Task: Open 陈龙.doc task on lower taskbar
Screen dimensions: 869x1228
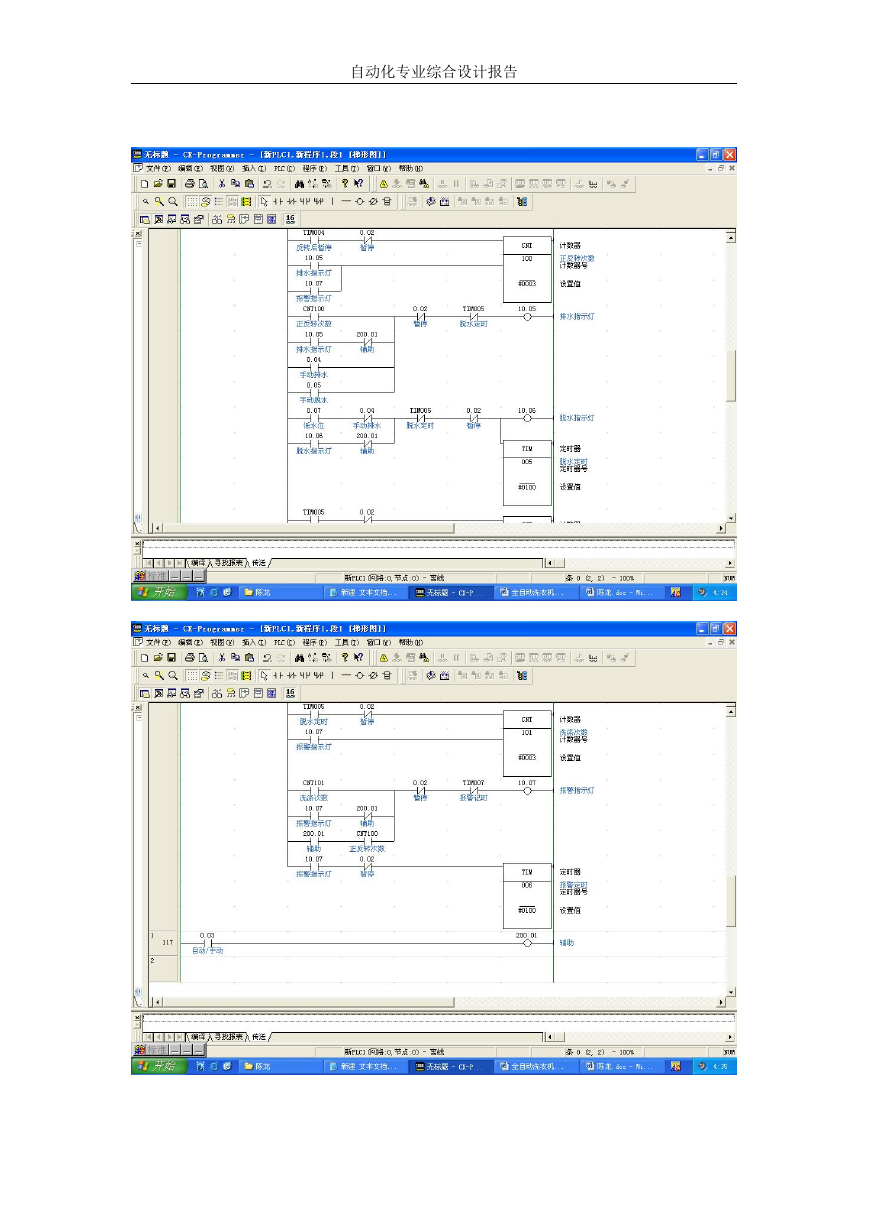Action: [x=622, y=1066]
